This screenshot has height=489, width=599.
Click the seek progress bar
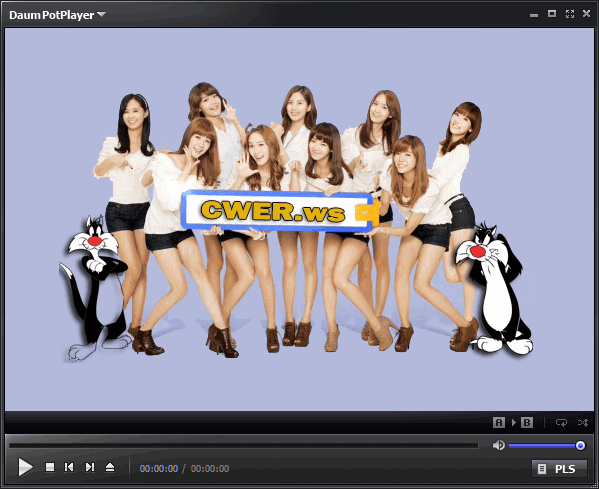tap(244, 445)
